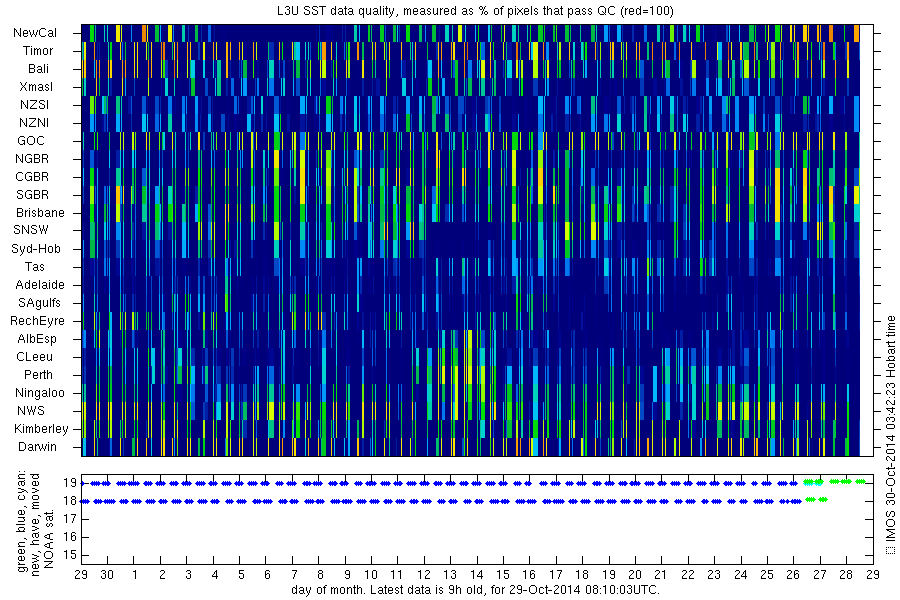Select the XmasI row label
The image size is (900, 600).
[x=36, y=87]
